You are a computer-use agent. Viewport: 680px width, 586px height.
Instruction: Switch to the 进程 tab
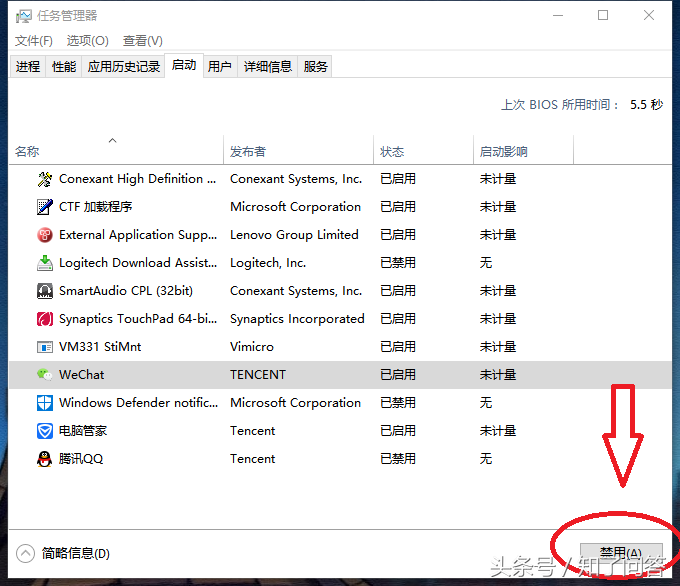coord(28,66)
